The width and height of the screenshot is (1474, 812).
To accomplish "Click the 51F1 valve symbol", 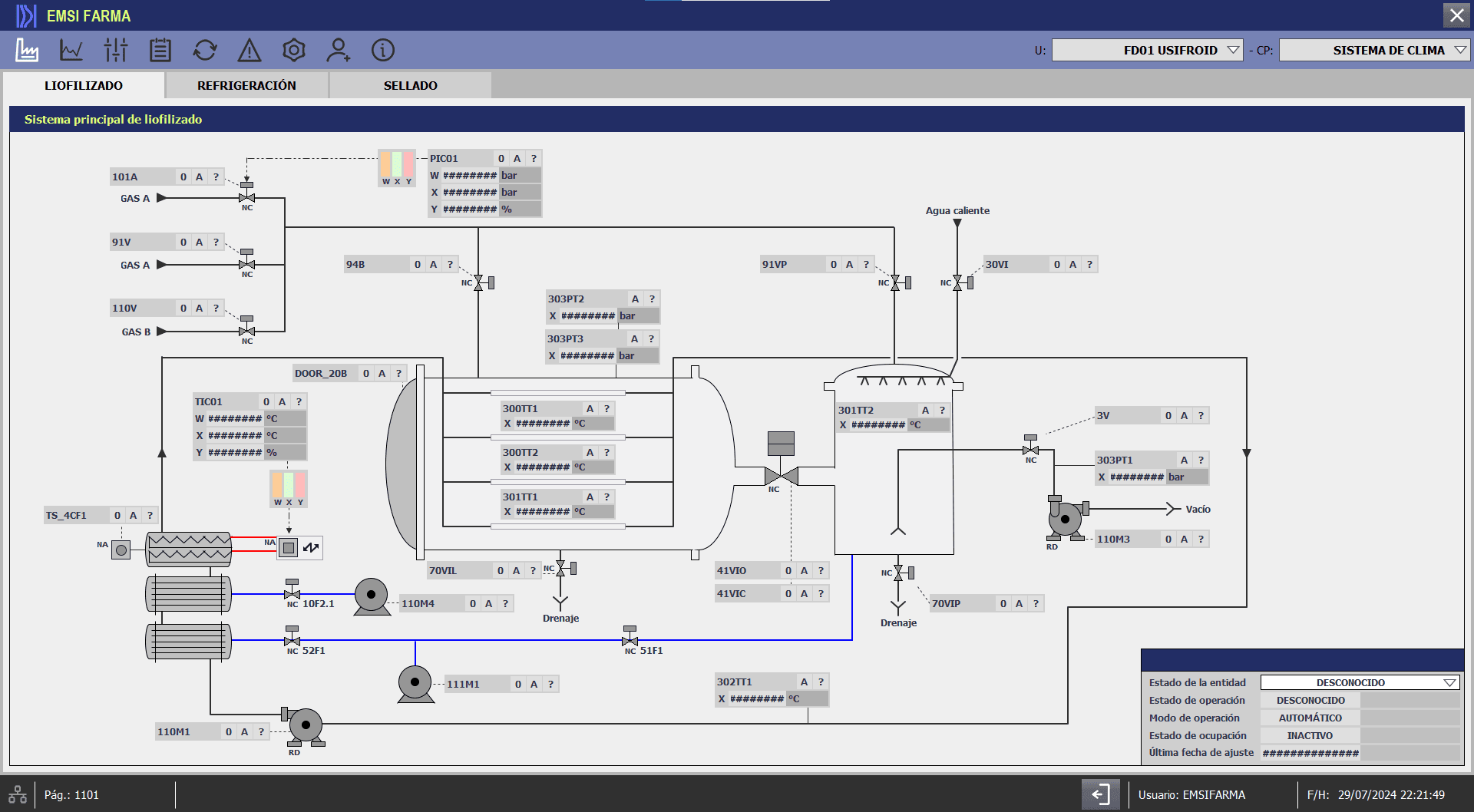I will pos(630,637).
